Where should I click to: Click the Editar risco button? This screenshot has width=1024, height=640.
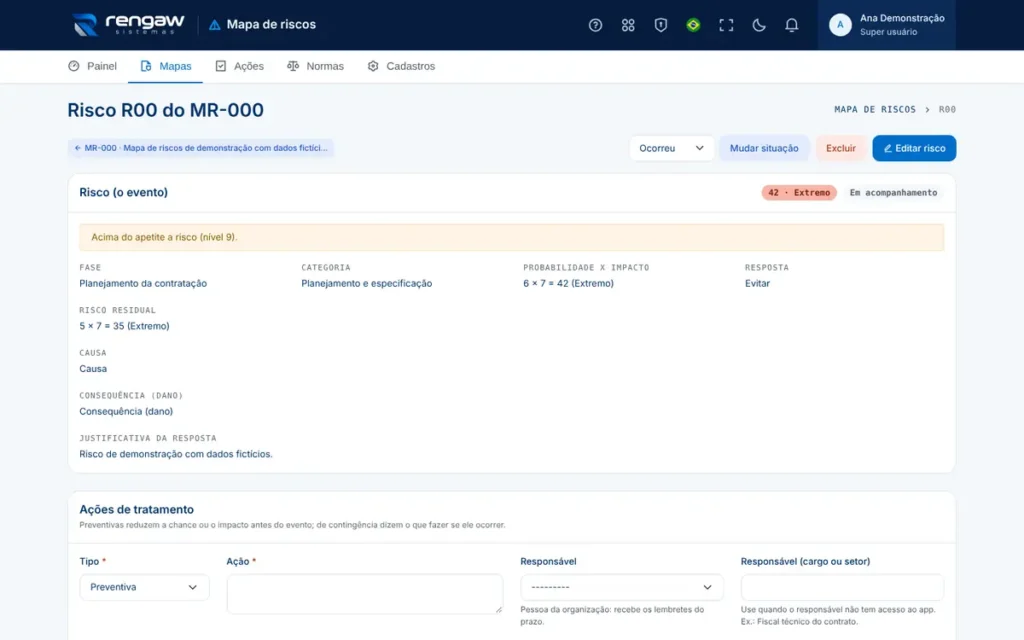[914, 148]
